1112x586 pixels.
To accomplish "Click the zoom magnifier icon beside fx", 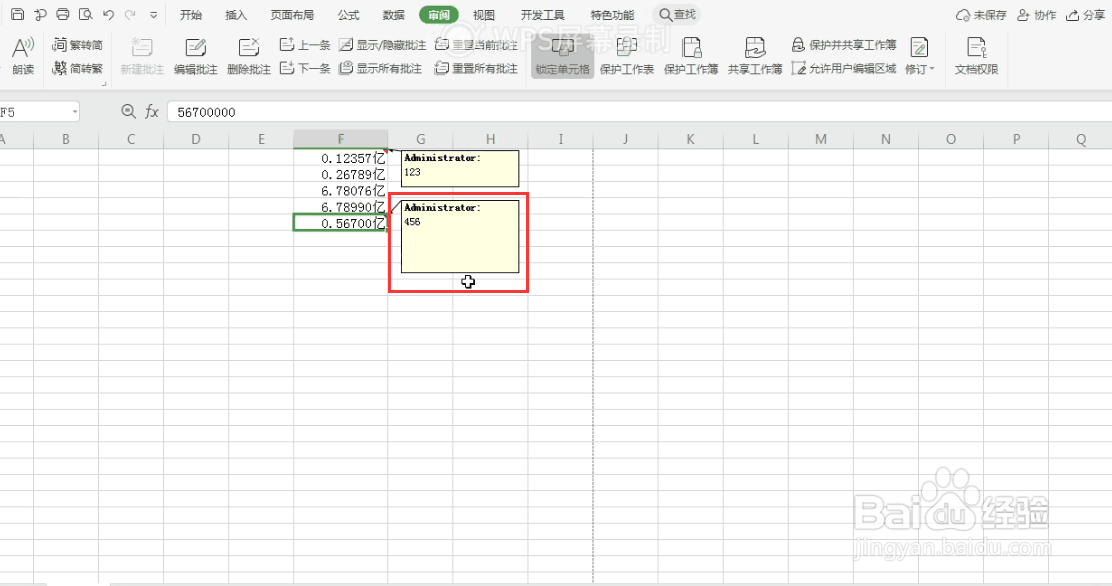I will tap(128, 111).
